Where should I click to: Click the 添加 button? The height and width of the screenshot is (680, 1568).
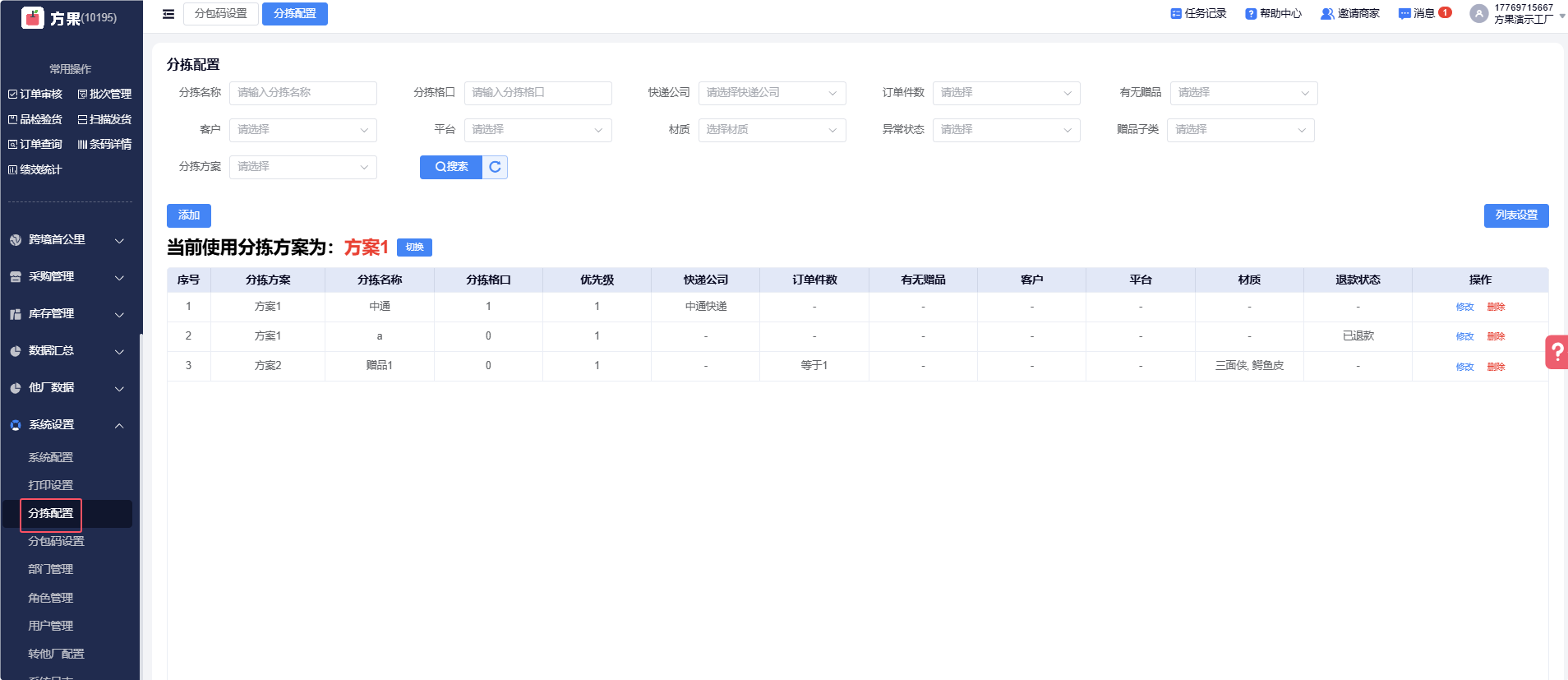tap(189, 215)
